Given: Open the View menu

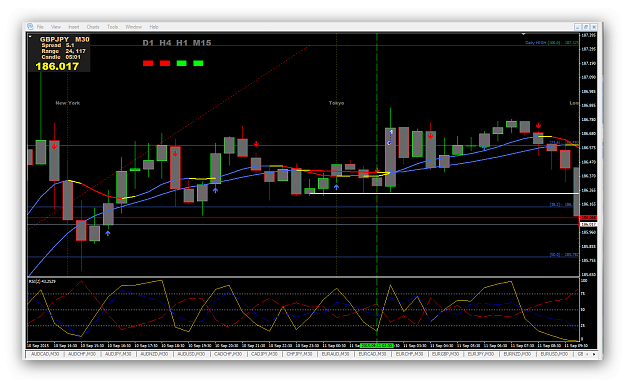Looking at the screenshot, I should click(x=56, y=27).
